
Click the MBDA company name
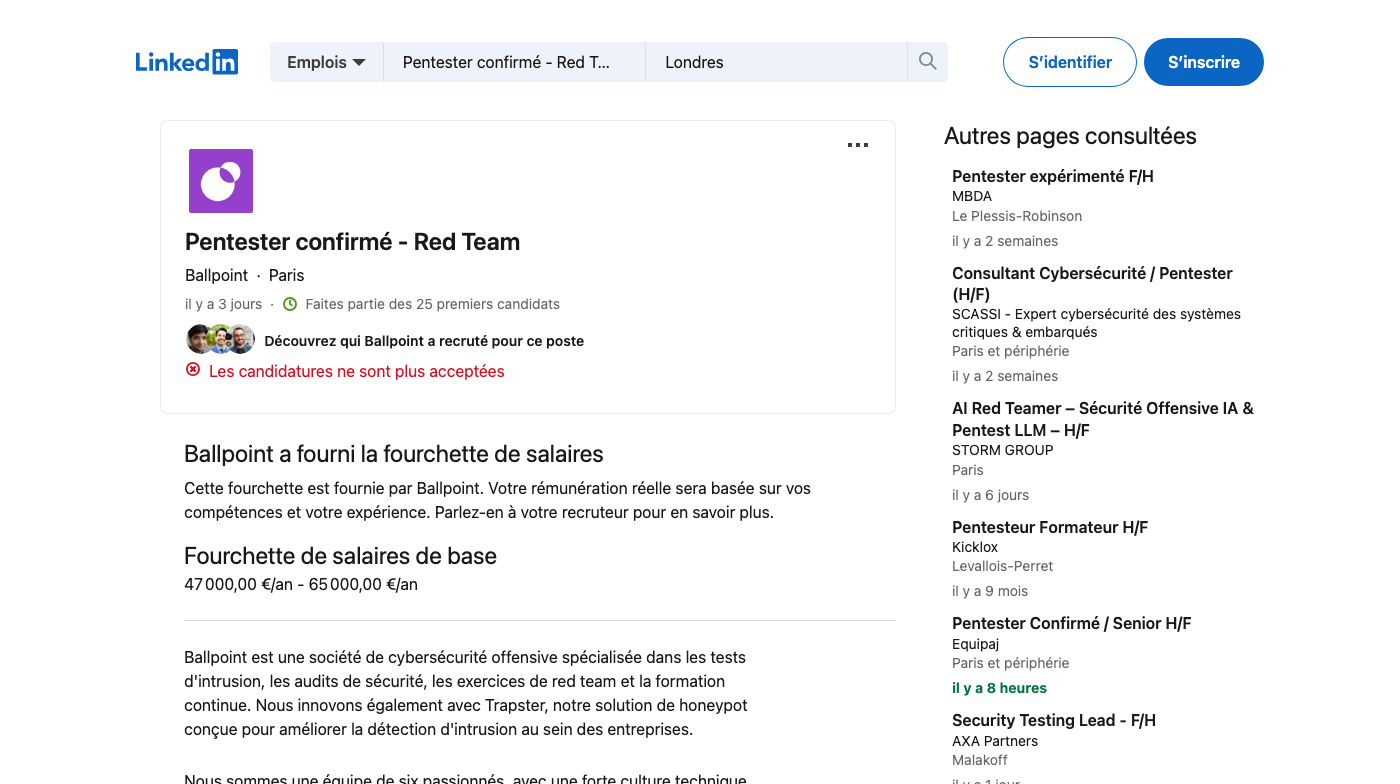972,196
